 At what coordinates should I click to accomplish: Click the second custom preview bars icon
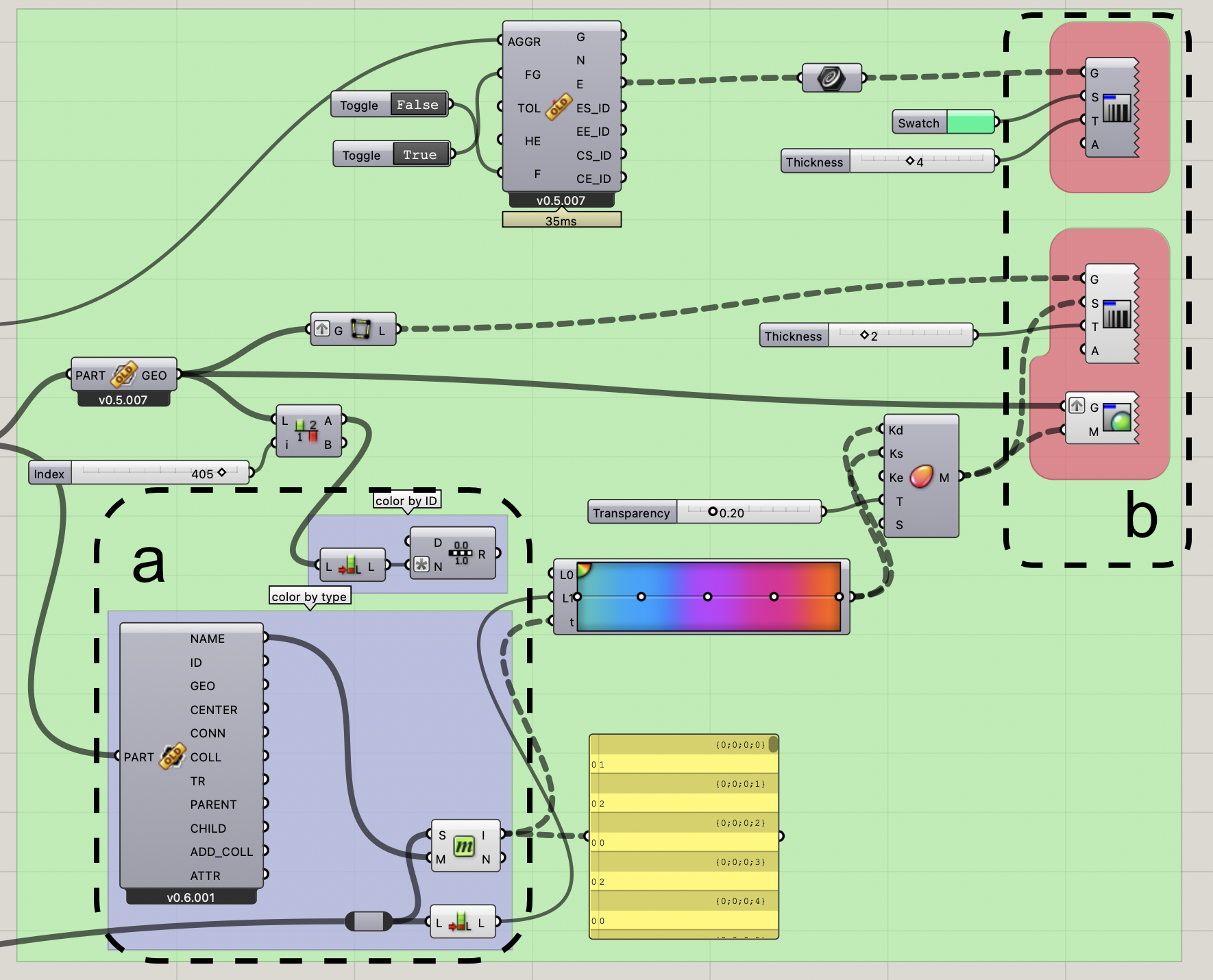pyautogui.click(x=1116, y=315)
